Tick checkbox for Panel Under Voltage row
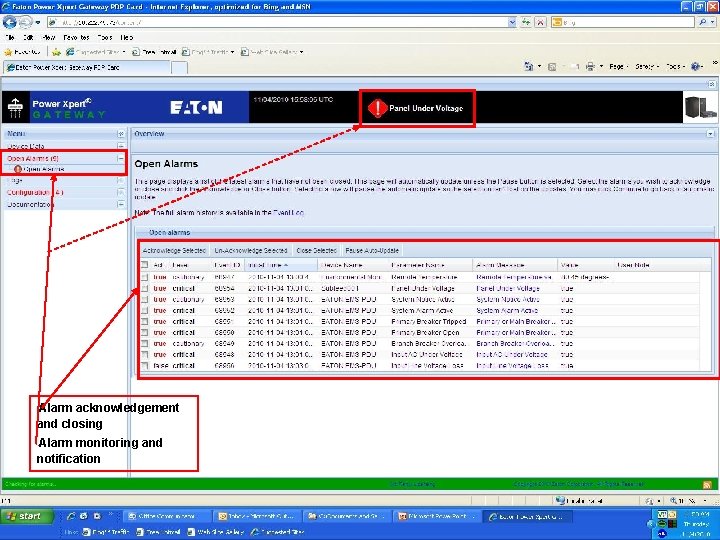 [145, 288]
